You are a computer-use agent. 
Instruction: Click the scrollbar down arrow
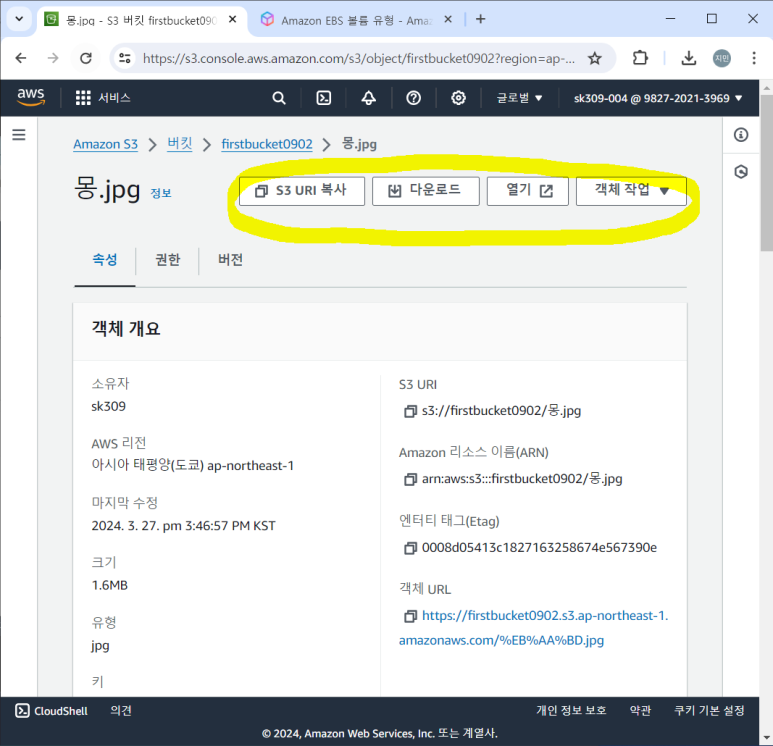pyautogui.click(x=766, y=738)
